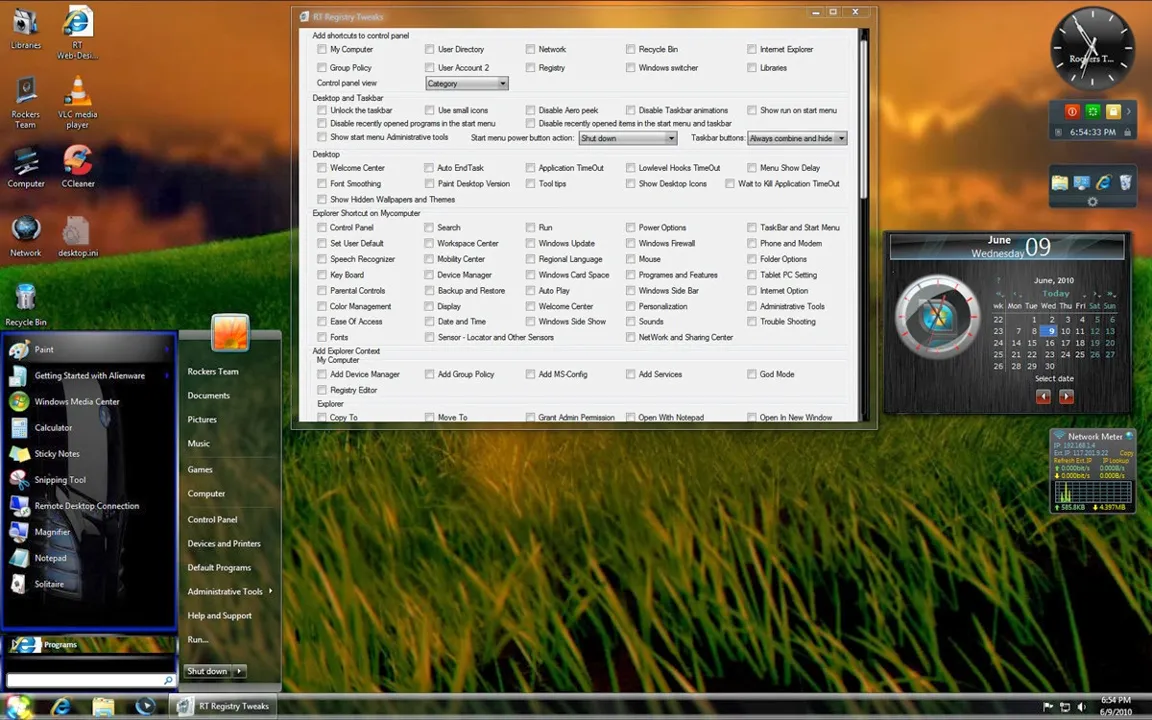The width and height of the screenshot is (1152, 720).
Task: Expand the power gadget side arrow
Action: click(x=1128, y=112)
